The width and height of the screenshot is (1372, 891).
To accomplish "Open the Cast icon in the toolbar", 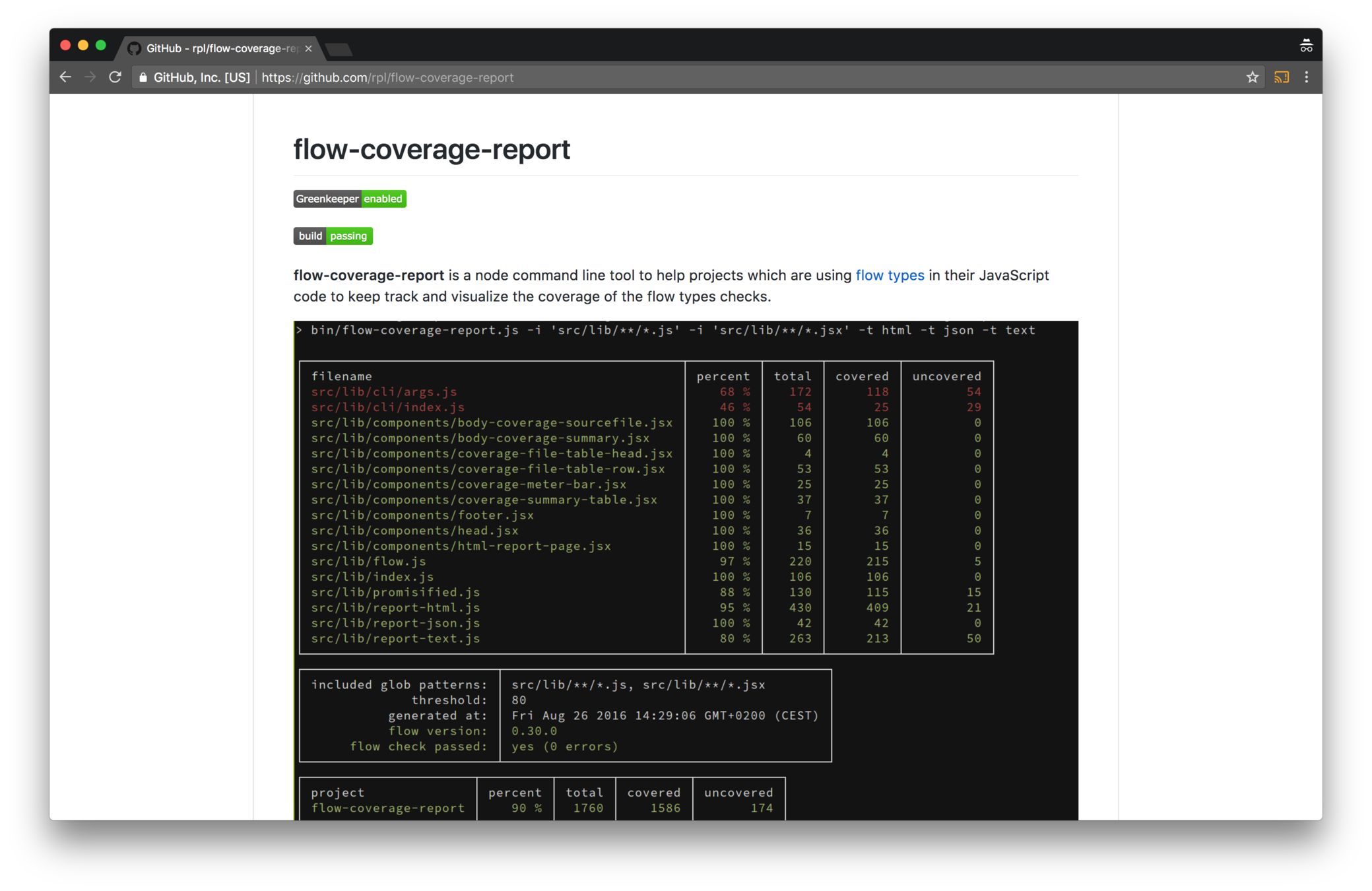I will click(x=1281, y=77).
